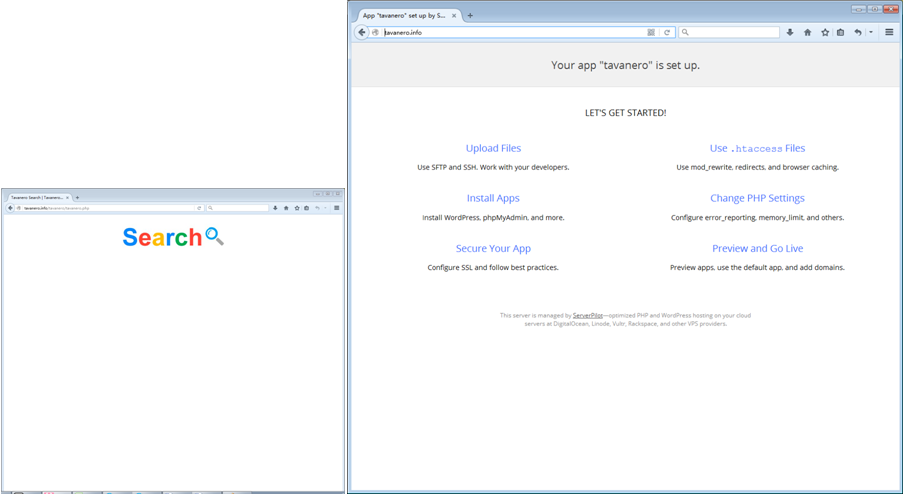Click 'Use SFTP and SSH. Work with your developers.' text
The height and width of the screenshot is (495, 903).
(x=494, y=167)
